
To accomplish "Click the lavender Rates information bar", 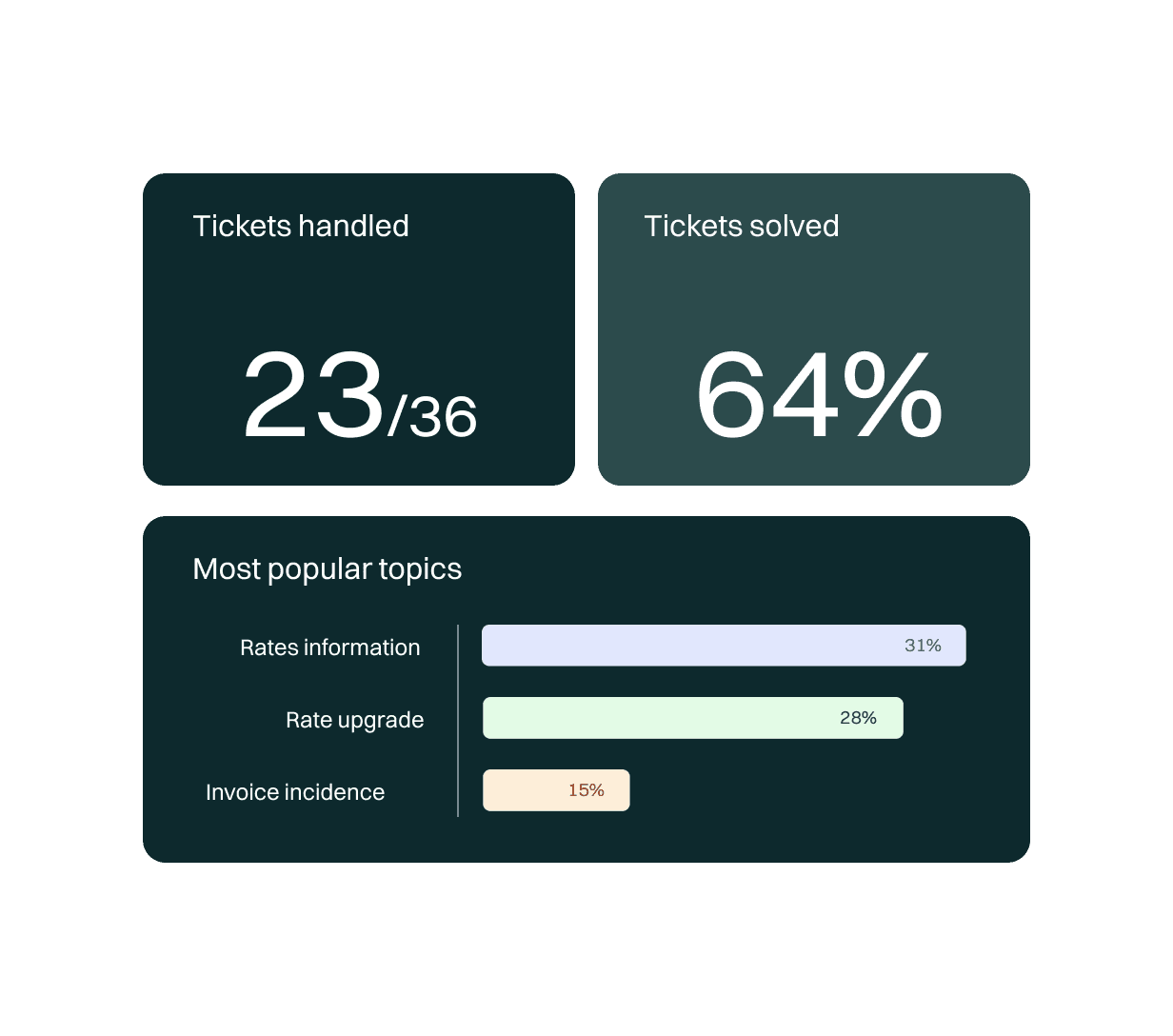I will tap(686, 646).
